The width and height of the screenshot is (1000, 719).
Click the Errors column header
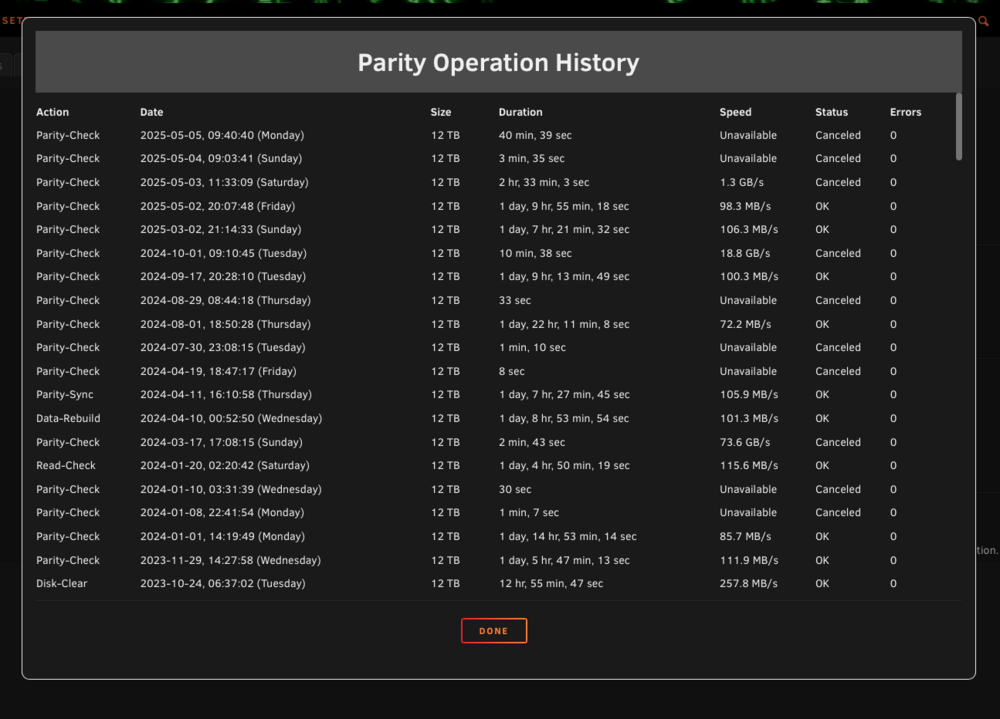[906, 112]
